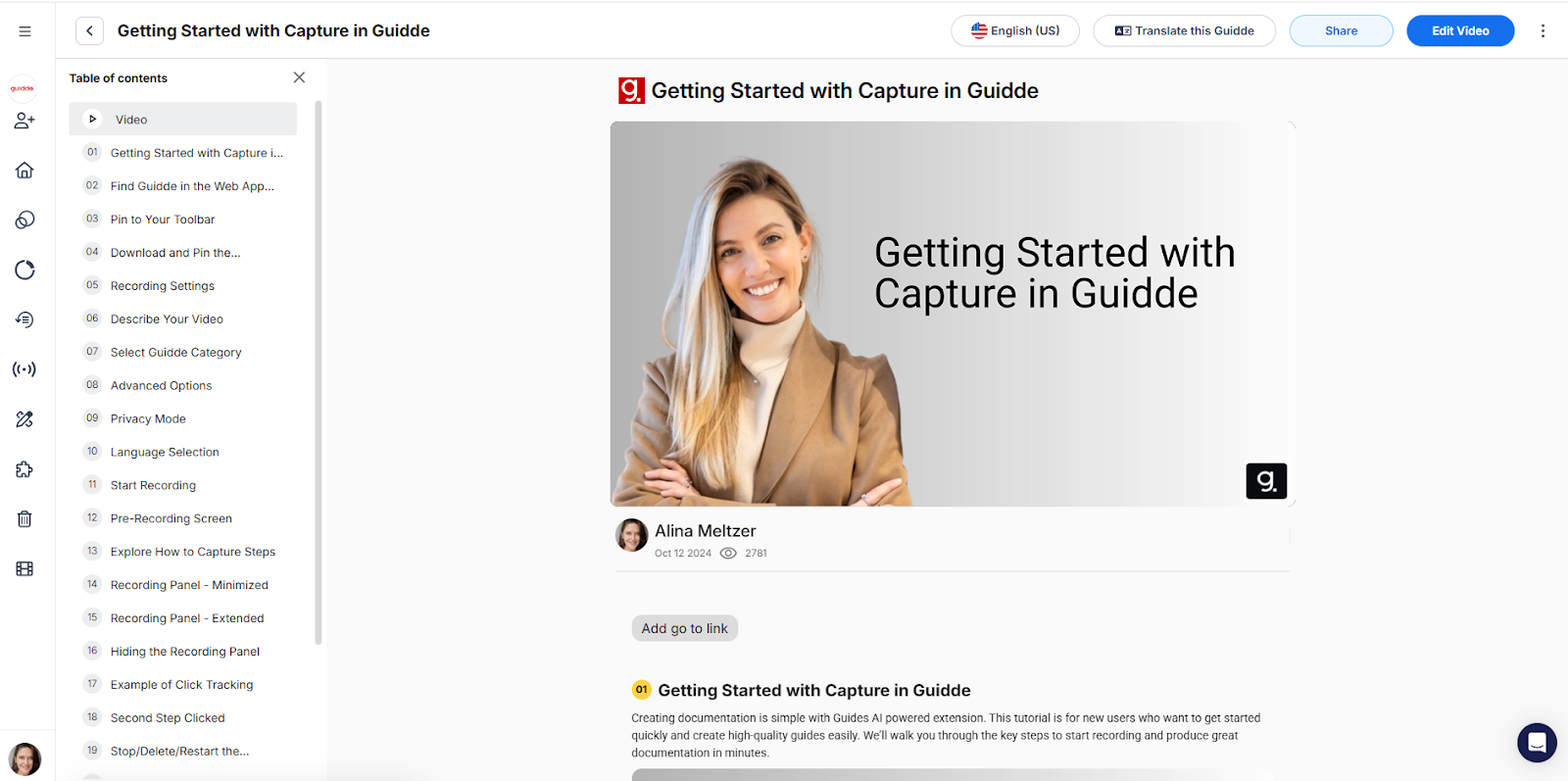Jump to step 01 Getting Started with Capture
Screen dimensions: 1568x781
pyautogui.click(x=182, y=153)
